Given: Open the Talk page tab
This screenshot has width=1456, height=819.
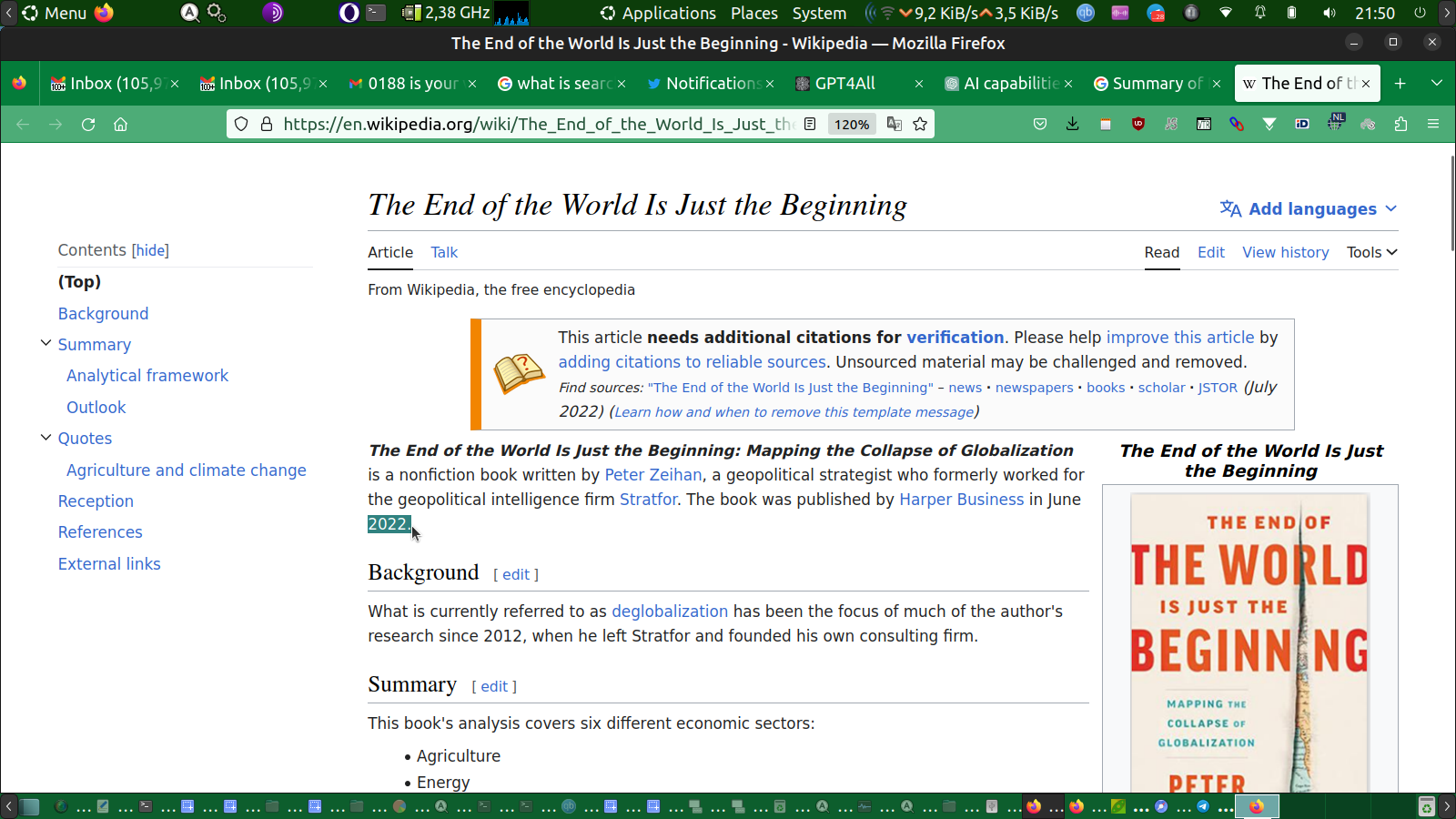Looking at the screenshot, I should (444, 252).
